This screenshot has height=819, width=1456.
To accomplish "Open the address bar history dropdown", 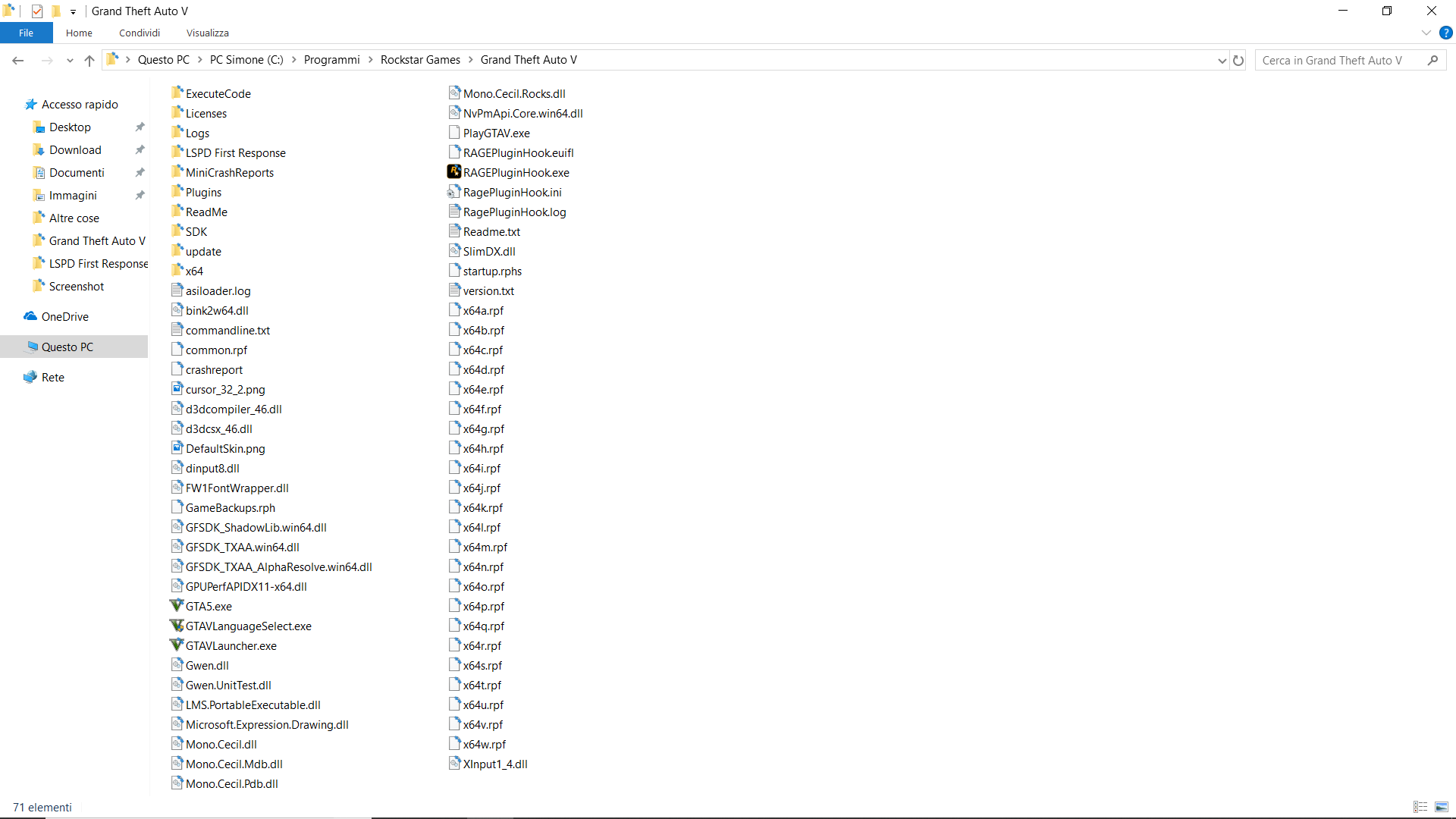I will [x=1222, y=61].
